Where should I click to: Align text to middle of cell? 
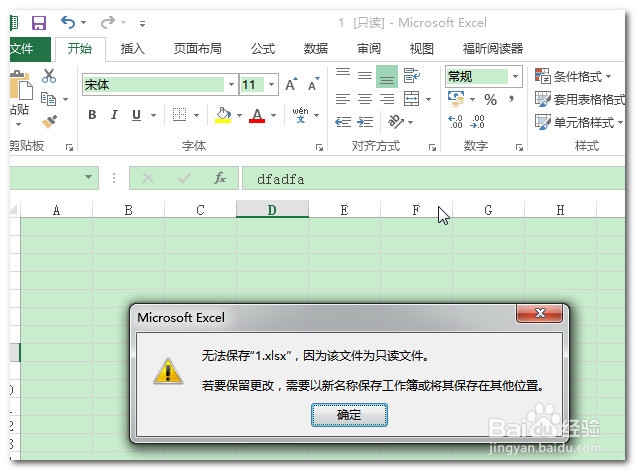(365, 75)
